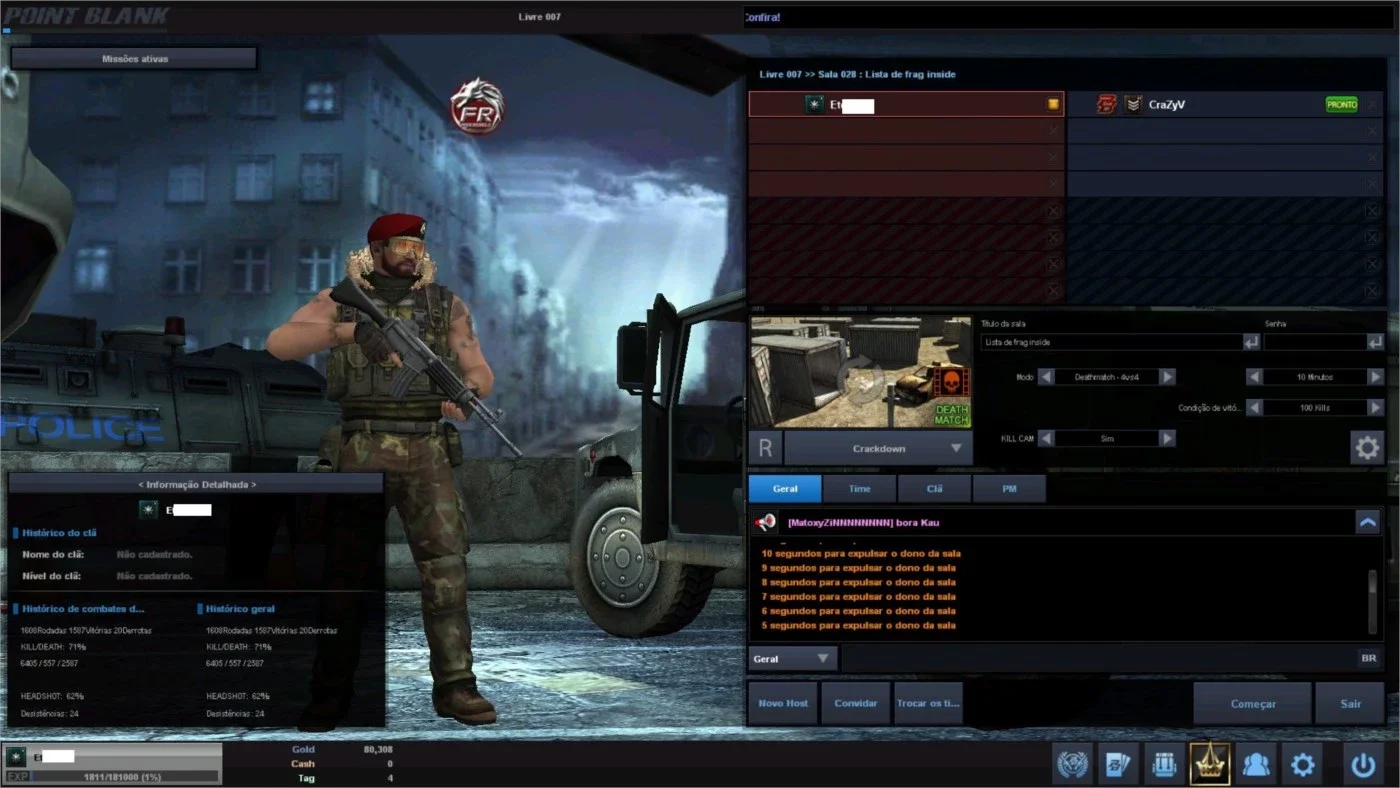
Task: Click the power exit icon
Action: tap(1362, 765)
